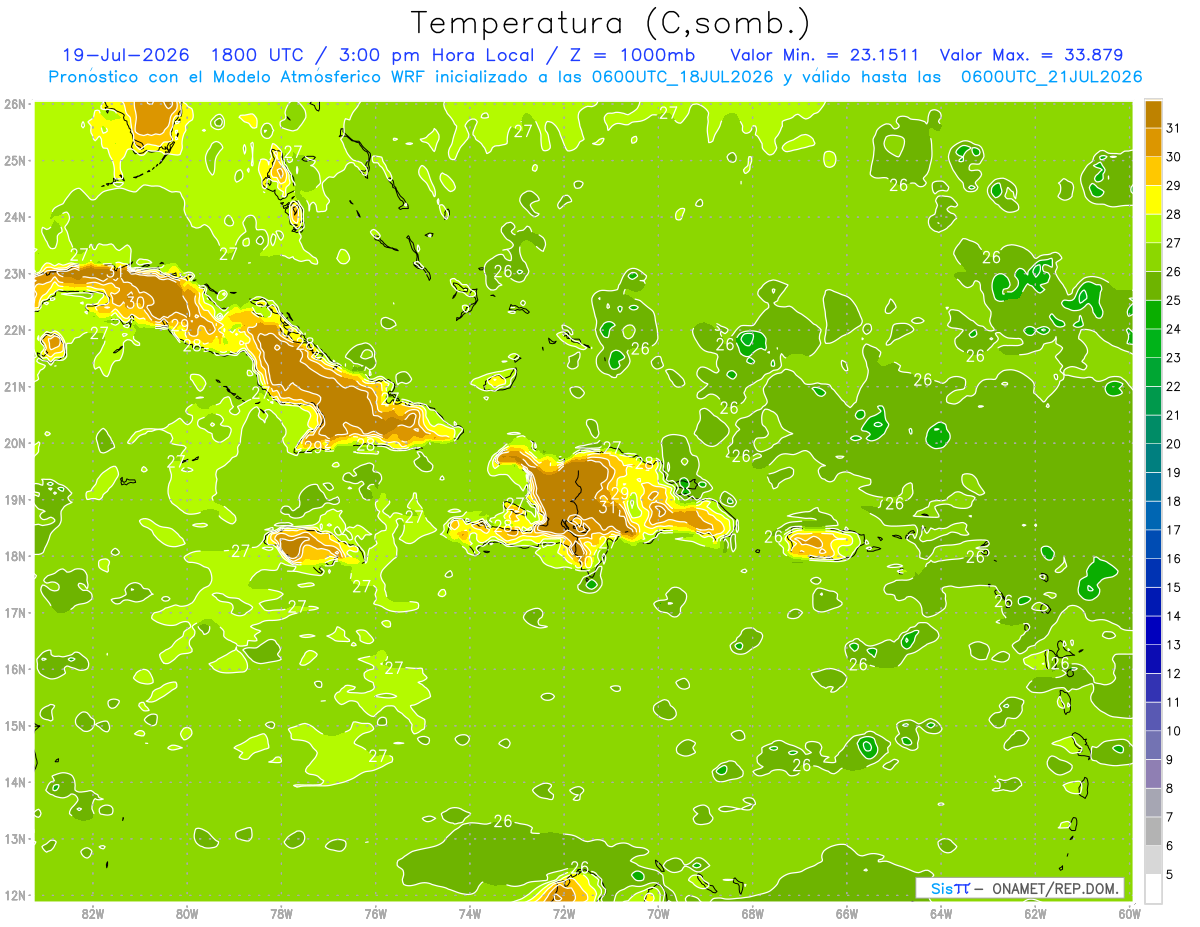Select the 'Z = 1000mb' pressure level text

[x=632, y=55]
